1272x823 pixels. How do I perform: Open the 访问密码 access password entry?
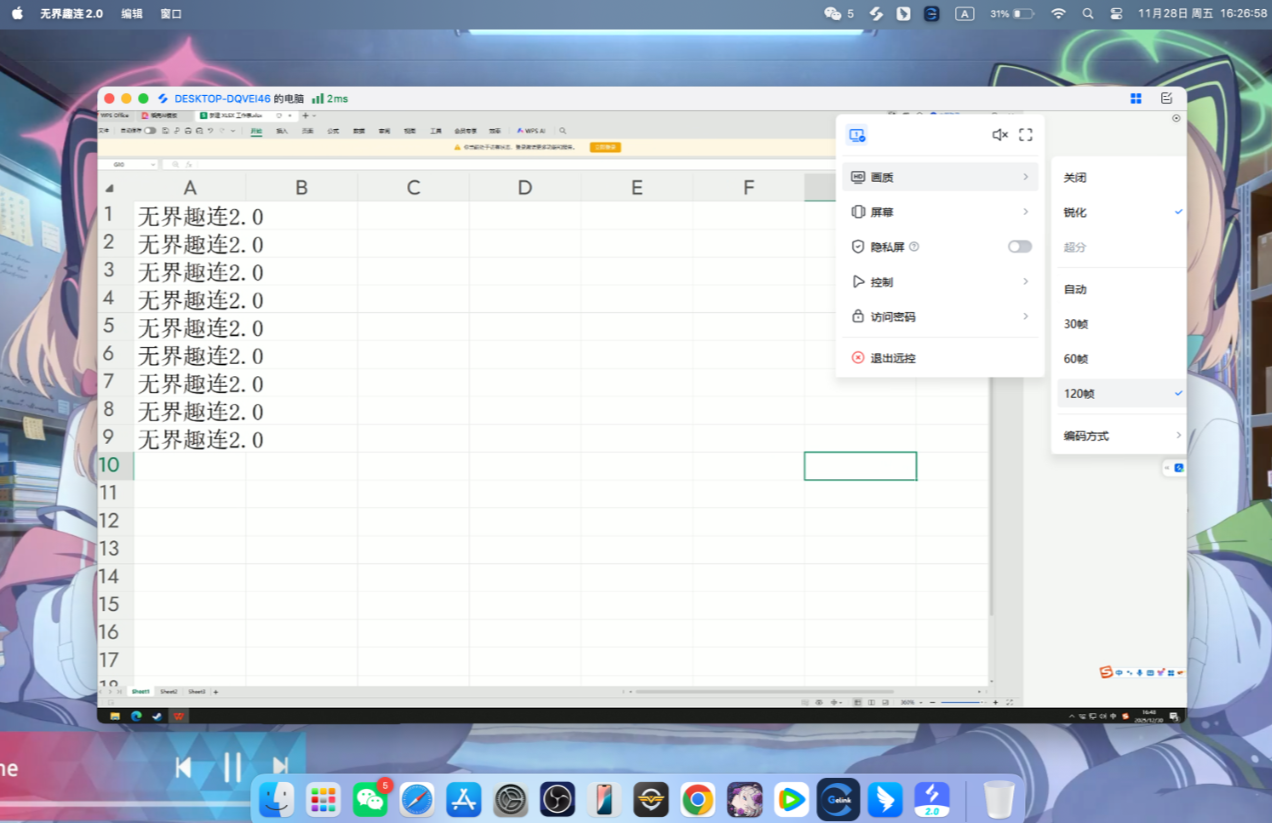[940, 317]
